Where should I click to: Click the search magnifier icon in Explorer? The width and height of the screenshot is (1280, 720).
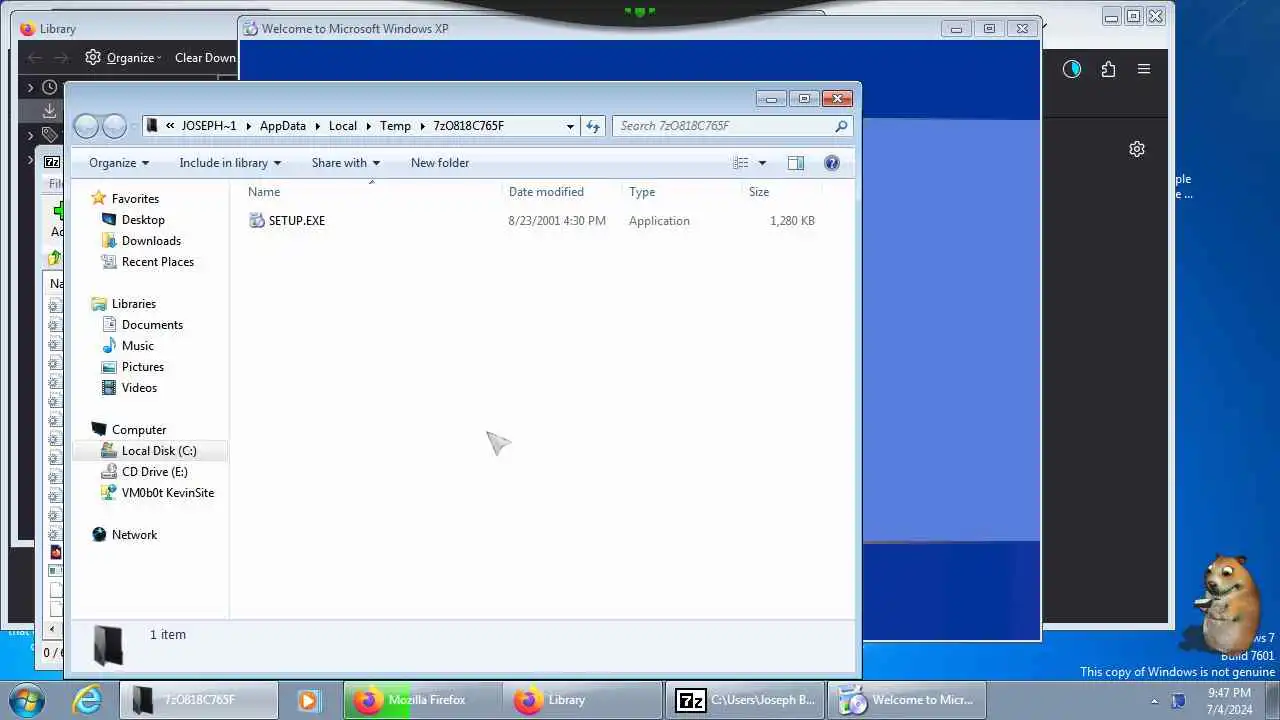coord(841,126)
